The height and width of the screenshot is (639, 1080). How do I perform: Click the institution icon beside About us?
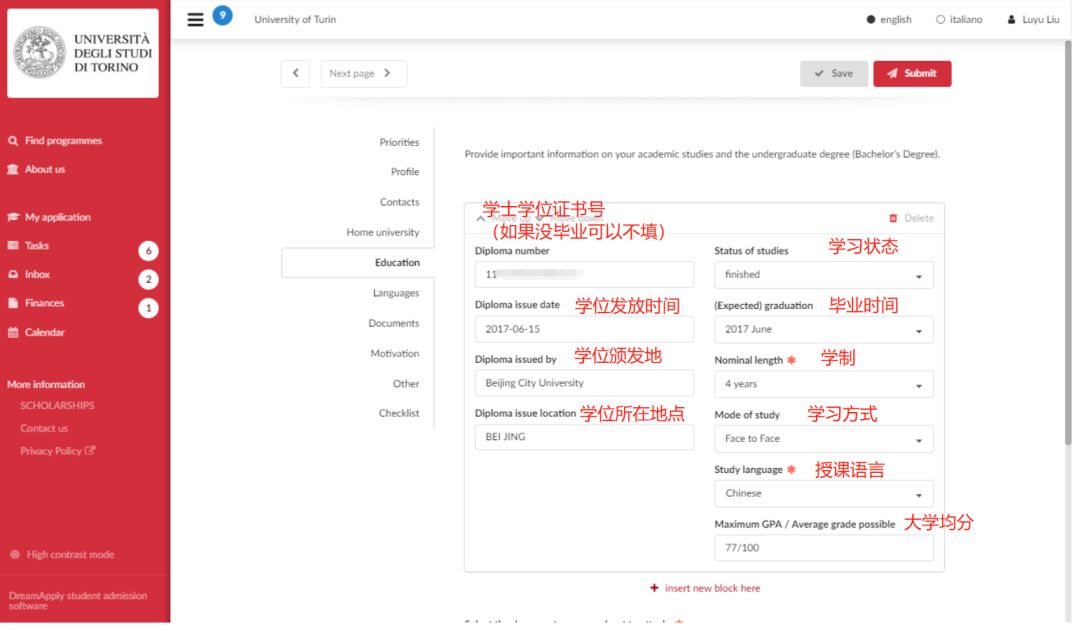13,169
